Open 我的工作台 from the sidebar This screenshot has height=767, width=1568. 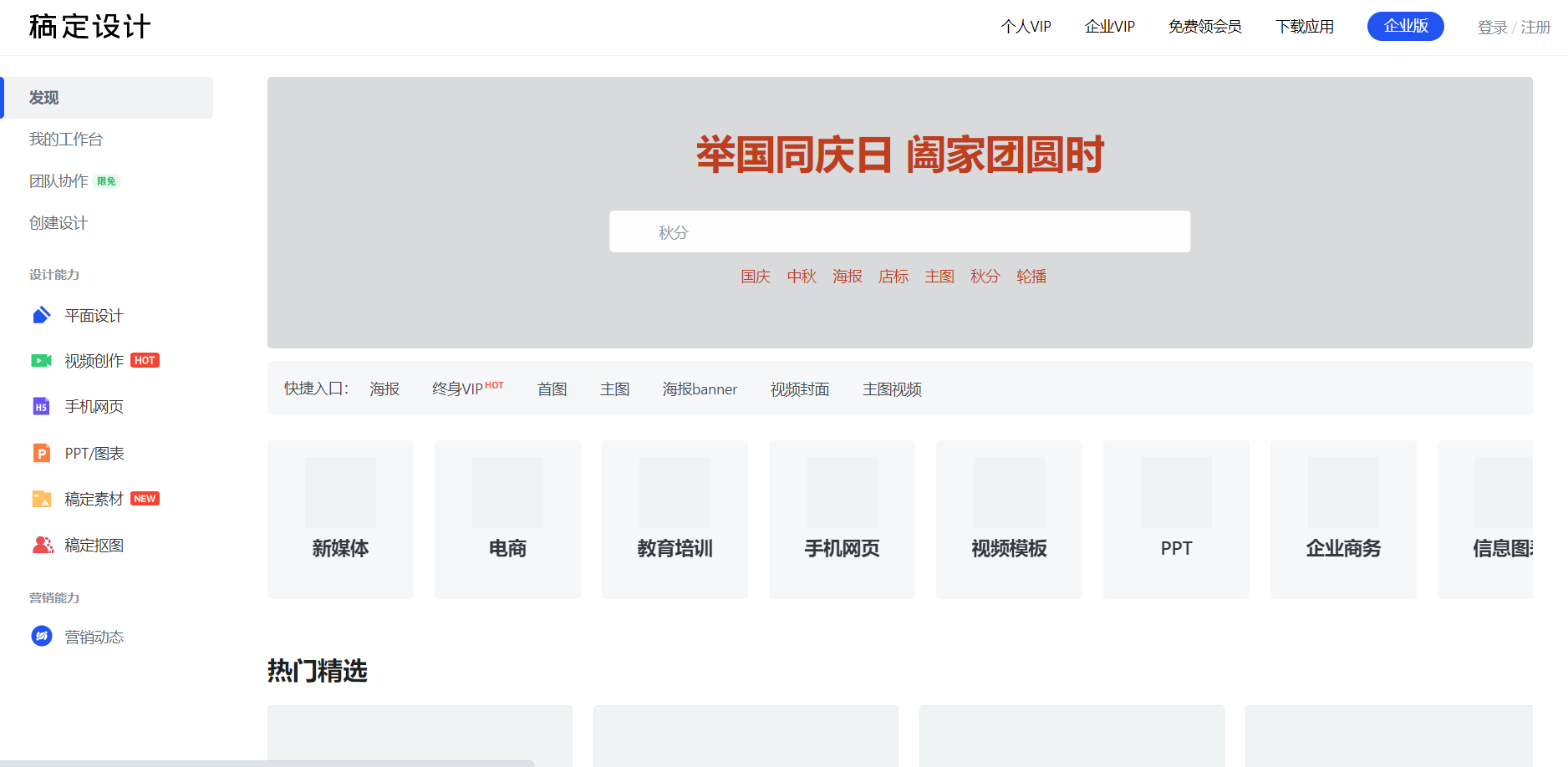coord(66,140)
